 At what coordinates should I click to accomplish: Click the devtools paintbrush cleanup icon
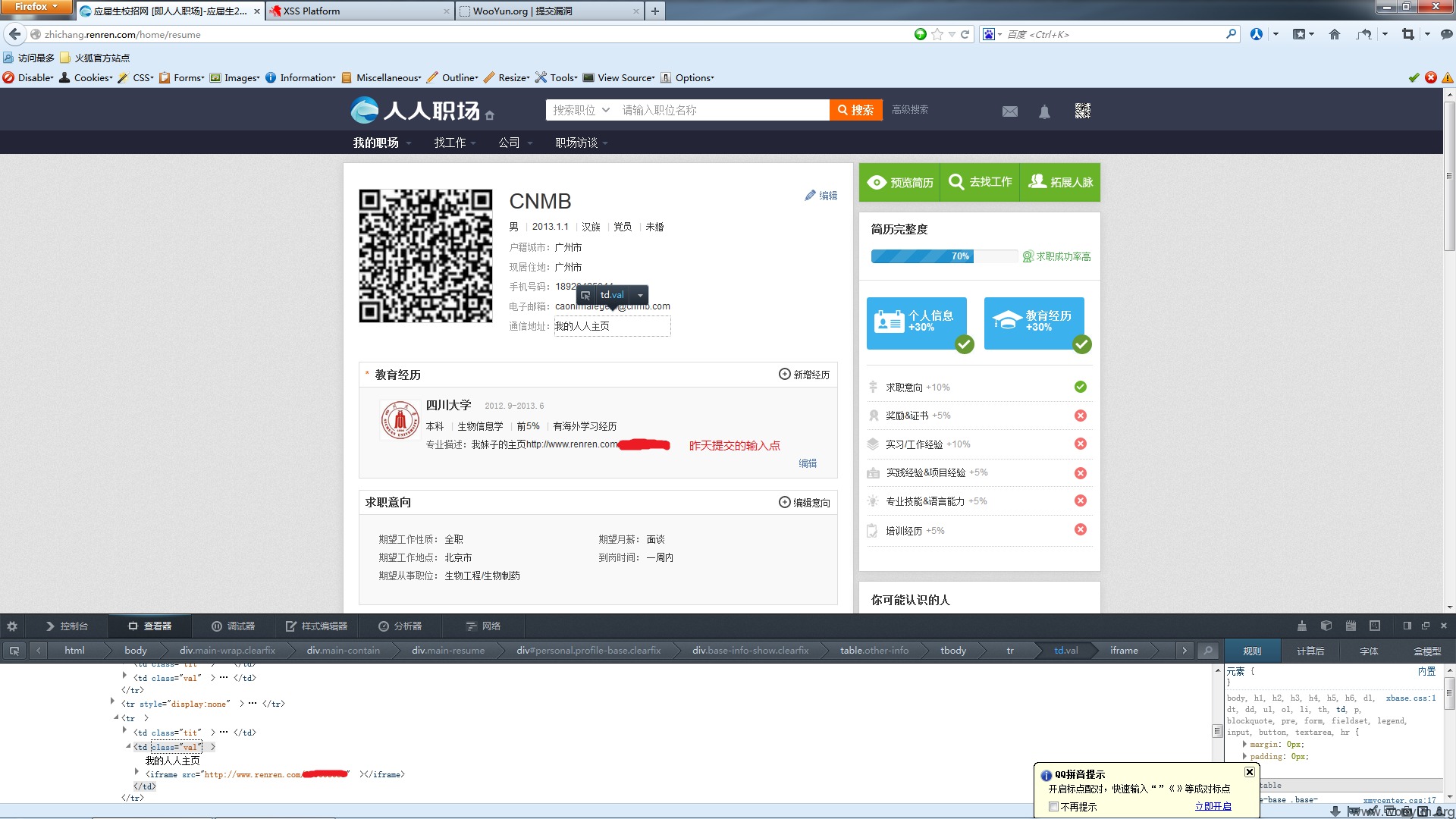(x=1301, y=626)
